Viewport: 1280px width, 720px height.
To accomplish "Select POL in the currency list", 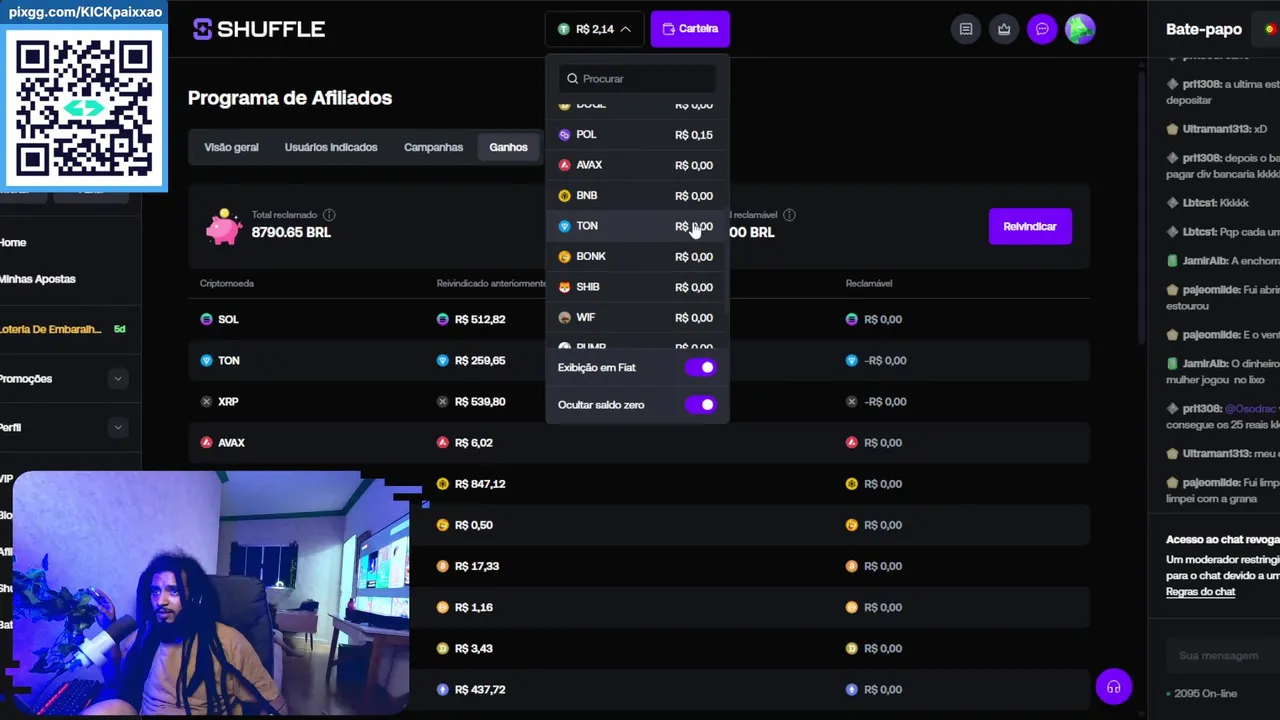I will (x=637, y=134).
